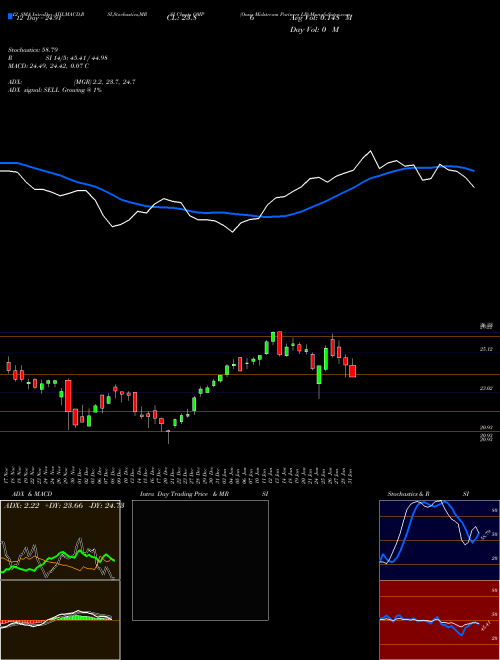Click the 25.12 price axis label
Viewport: 500px width, 660px height.
(x=486, y=349)
